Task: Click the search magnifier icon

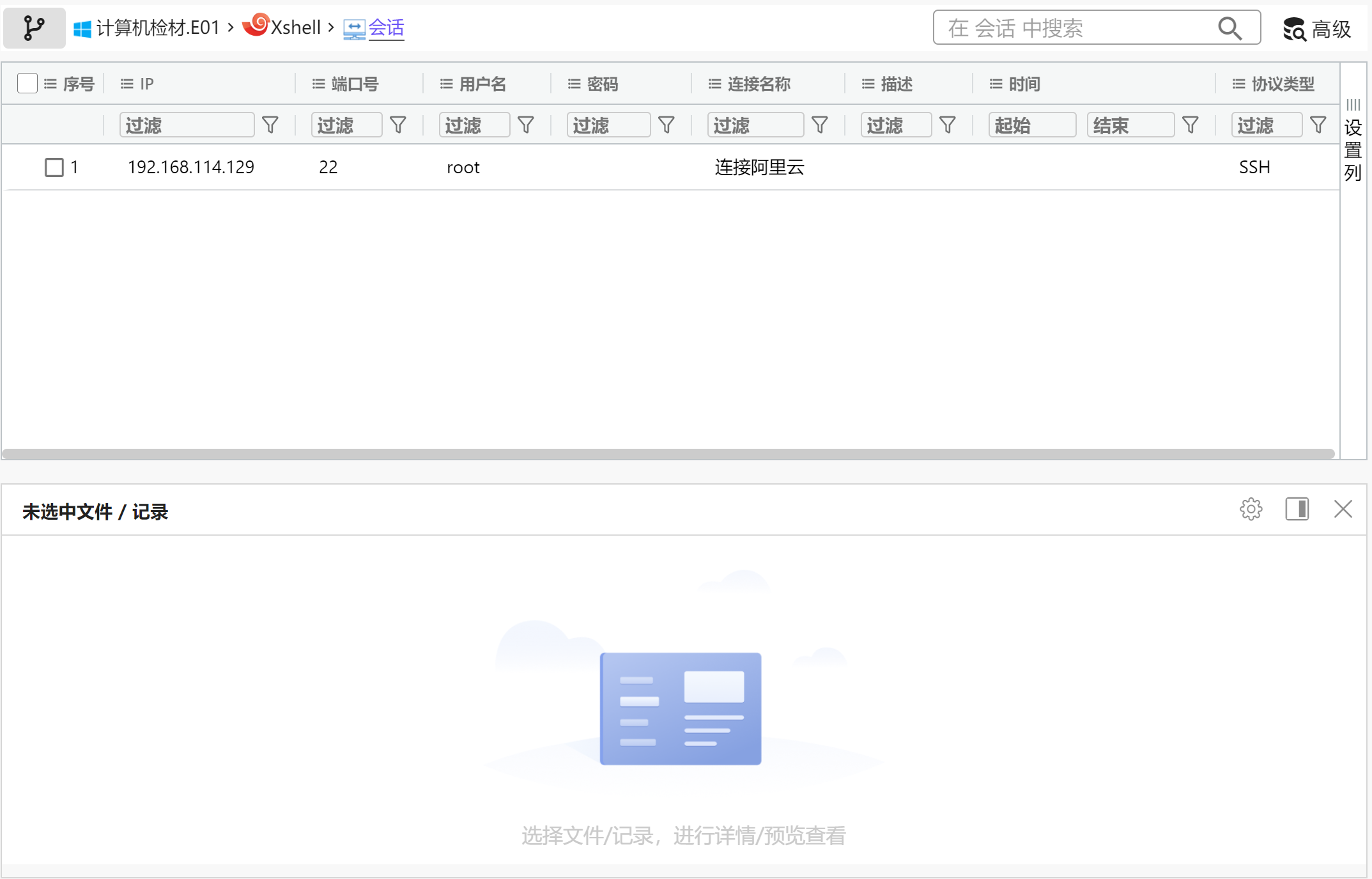Action: coord(1229,28)
